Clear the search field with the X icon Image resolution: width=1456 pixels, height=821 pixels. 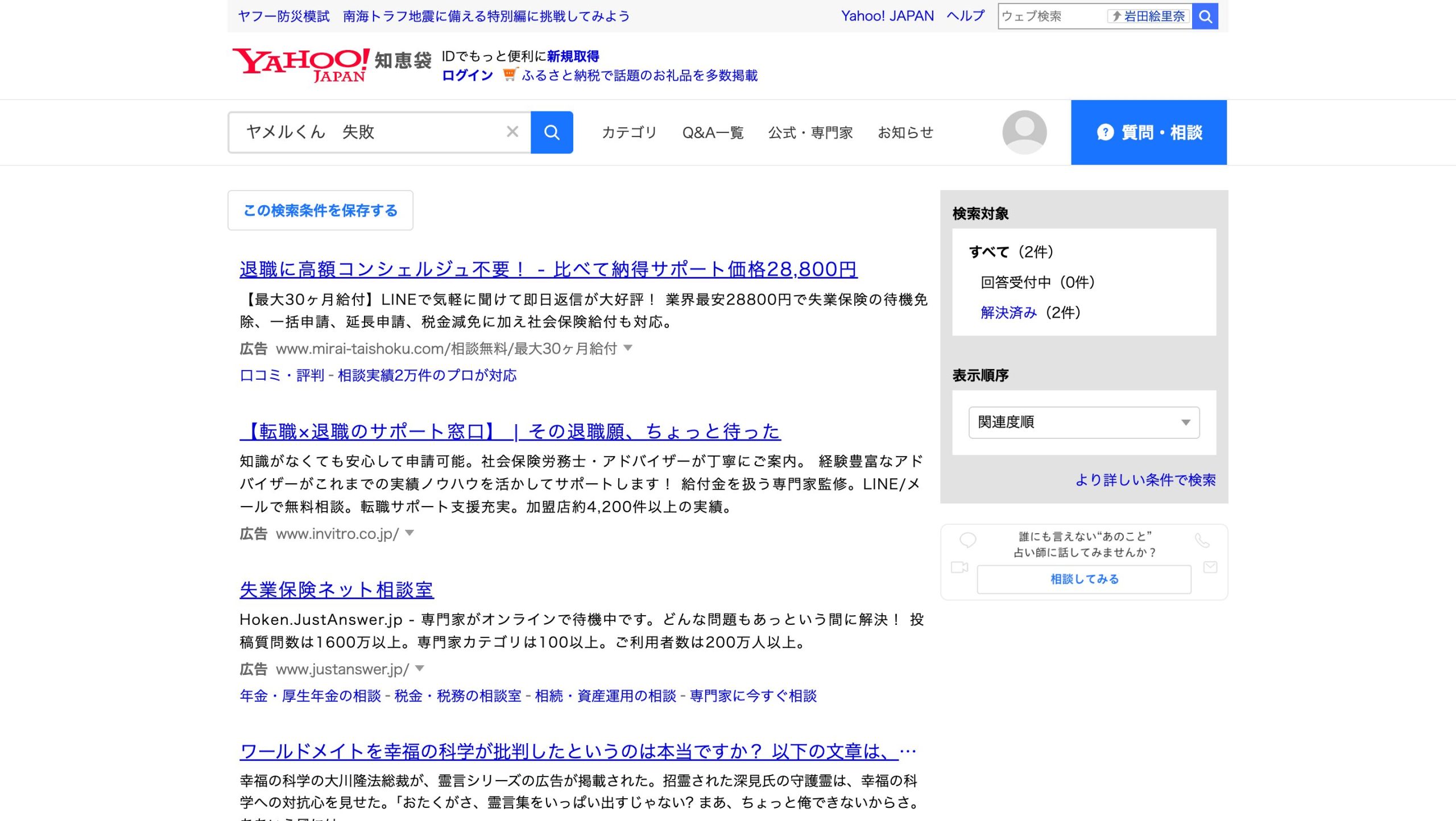pyautogui.click(x=512, y=132)
